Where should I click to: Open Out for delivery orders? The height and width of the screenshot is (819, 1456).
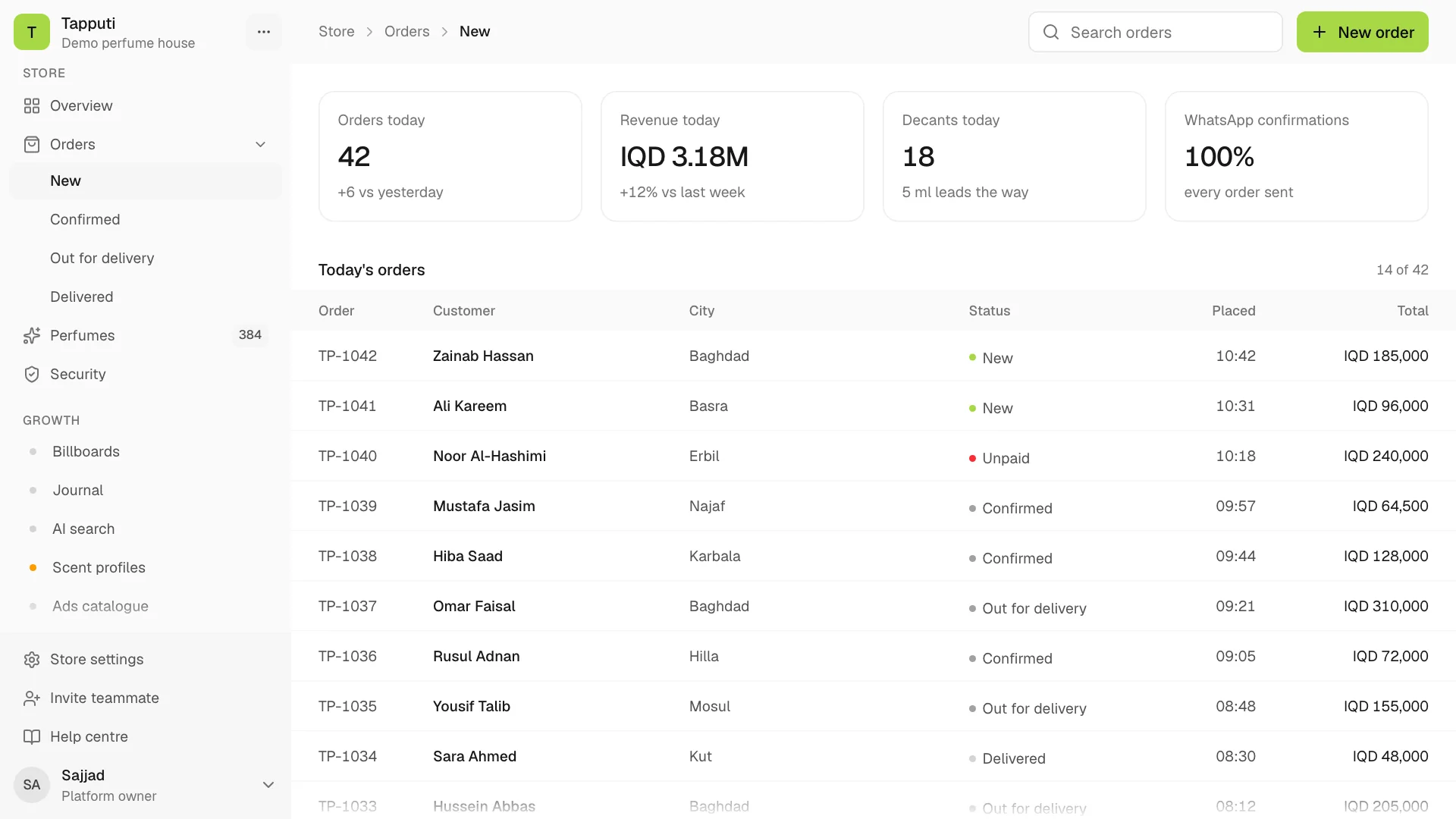[146, 258]
